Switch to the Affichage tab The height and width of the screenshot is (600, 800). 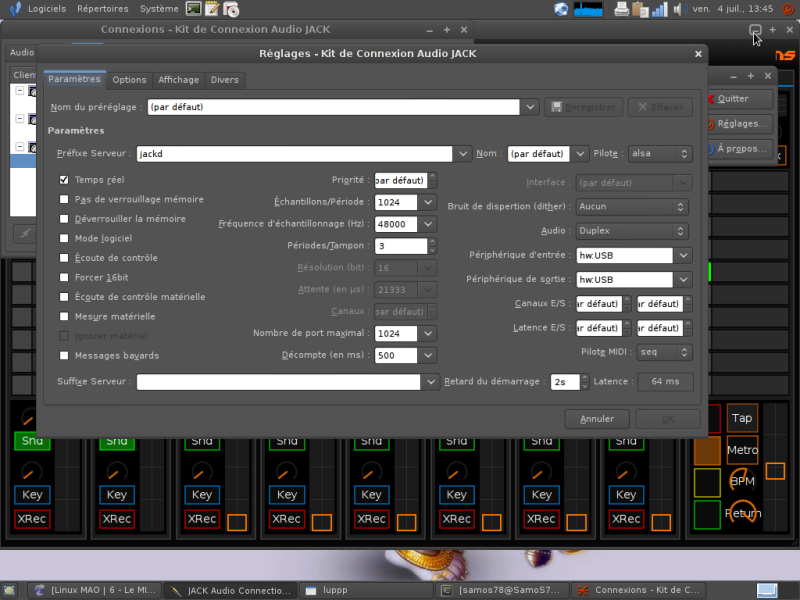coord(178,80)
